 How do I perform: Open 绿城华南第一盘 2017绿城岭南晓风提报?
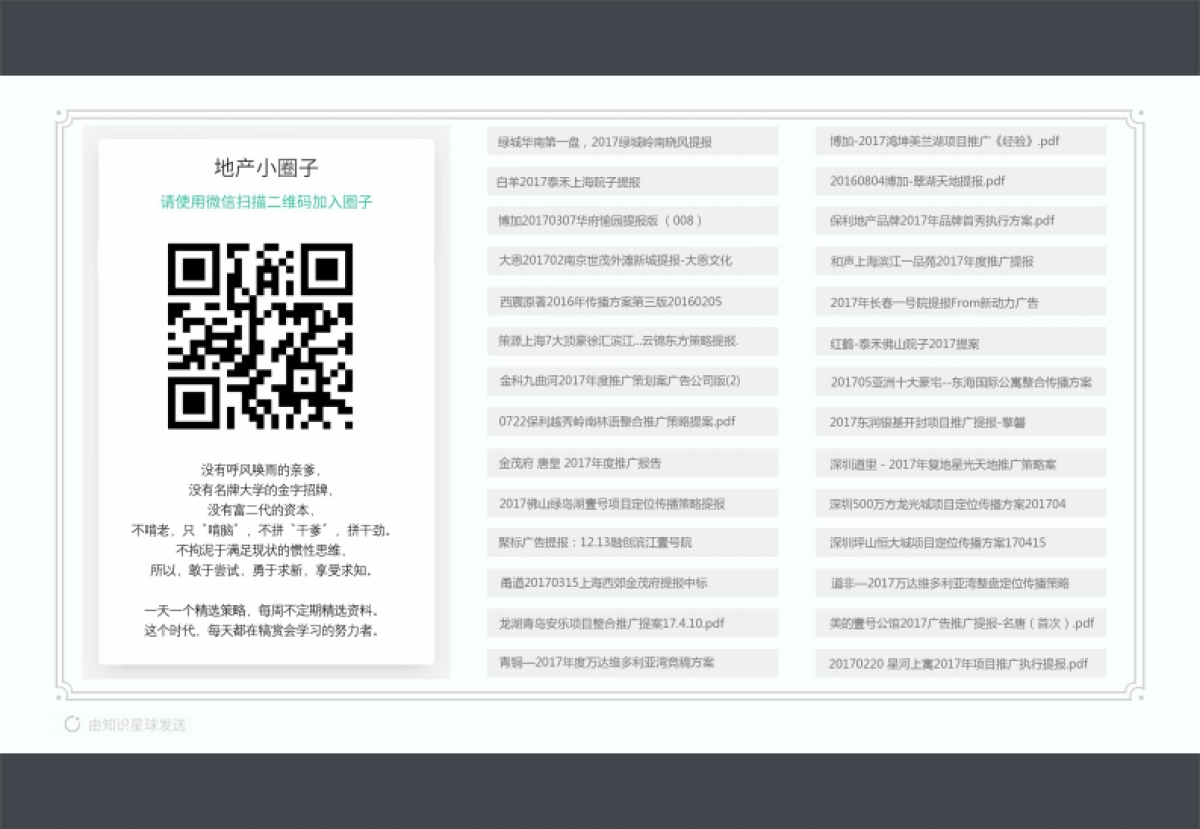[630, 141]
